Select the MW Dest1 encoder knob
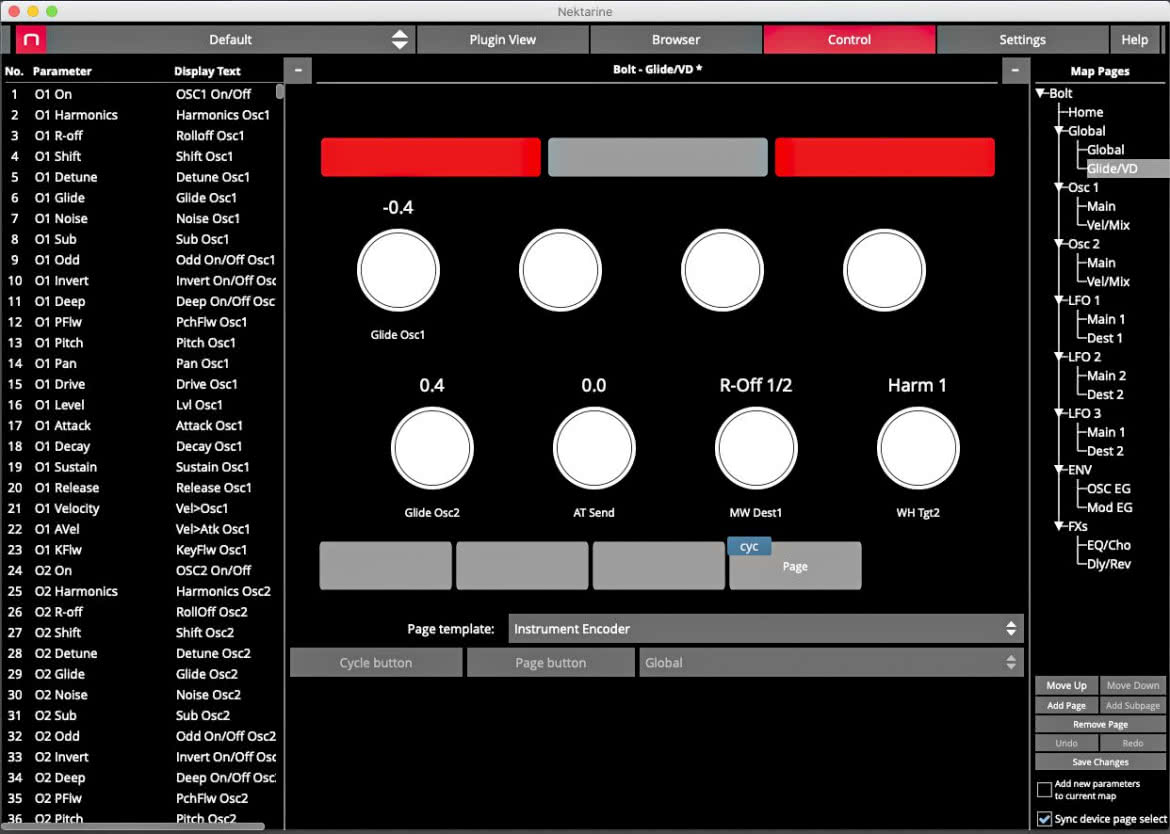The image size is (1170, 834). tap(756, 448)
